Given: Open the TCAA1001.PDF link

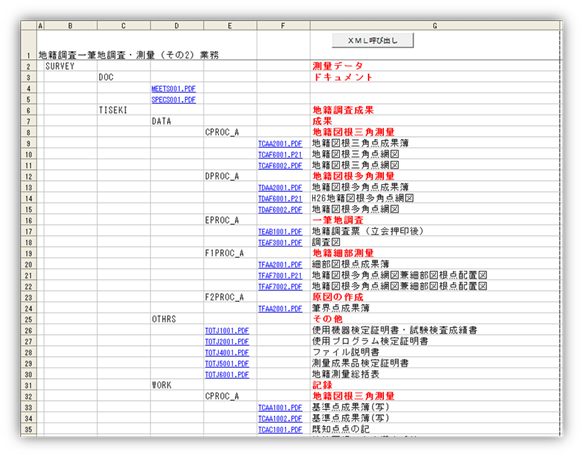Looking at the screenshot, I should [x=280, y=408].
